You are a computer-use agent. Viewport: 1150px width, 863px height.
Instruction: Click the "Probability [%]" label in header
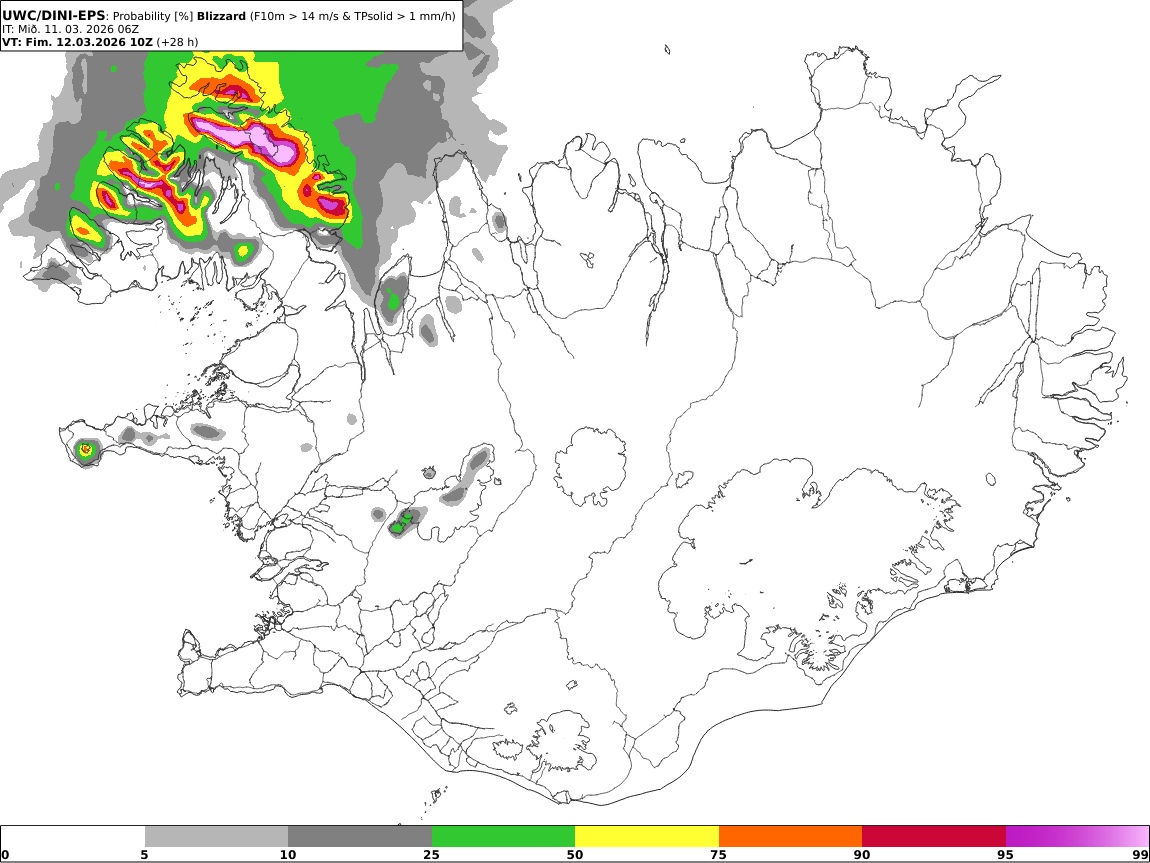pyautogui.click(x=153, y=16)
